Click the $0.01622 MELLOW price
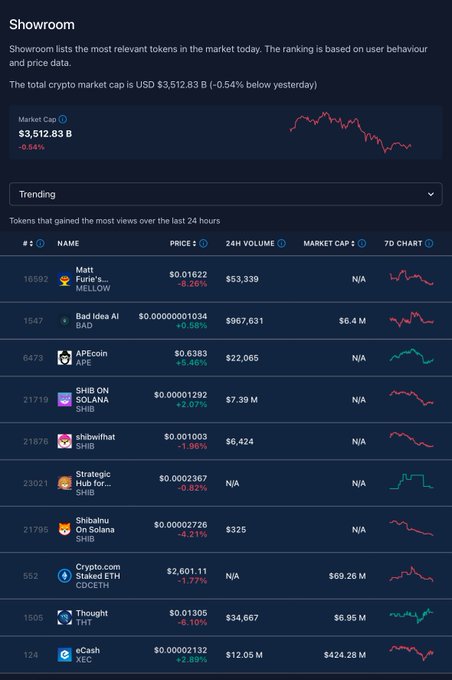The image size is (452, 680). (188, 275)
